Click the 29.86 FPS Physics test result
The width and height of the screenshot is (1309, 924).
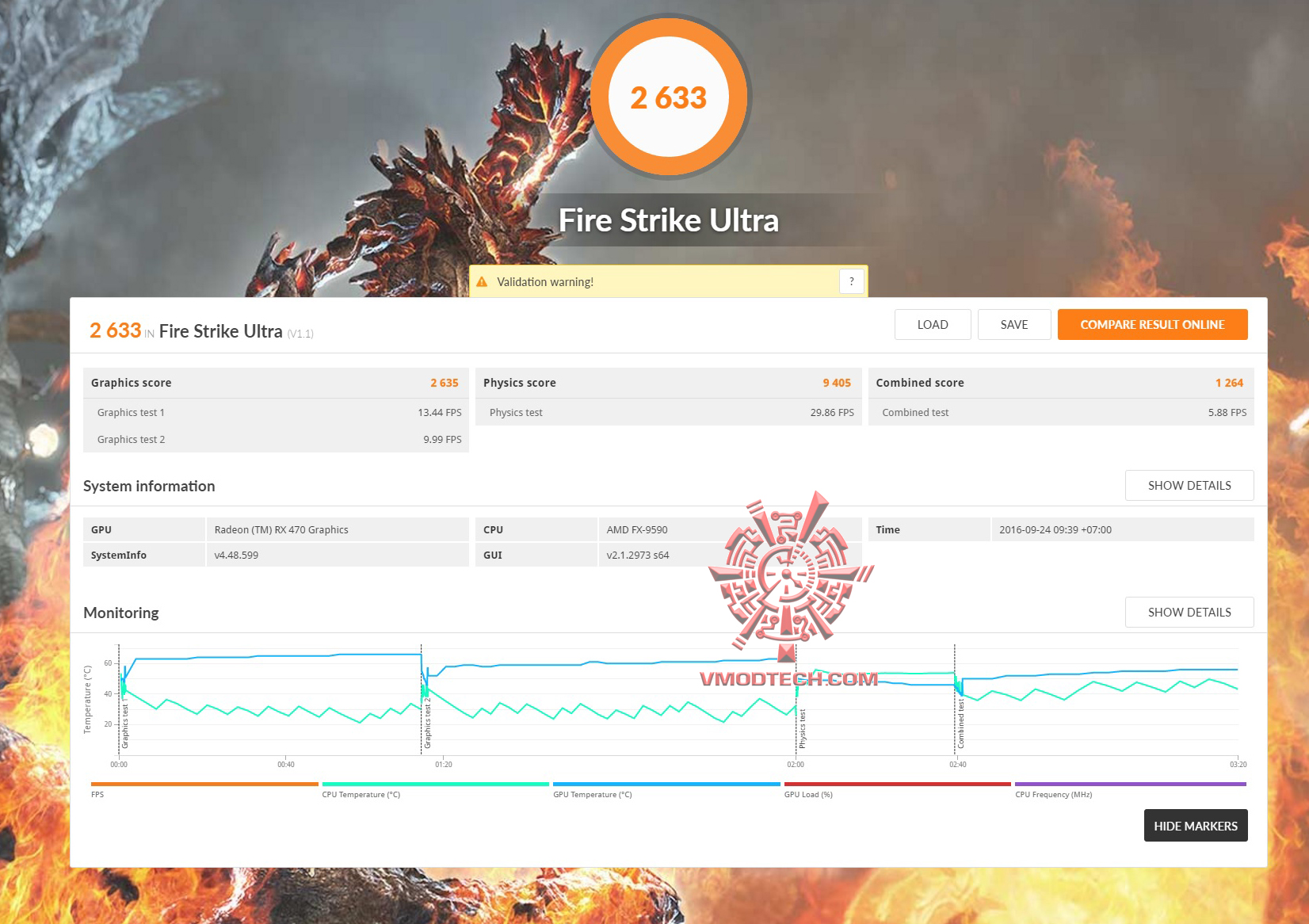coord(832,413)
